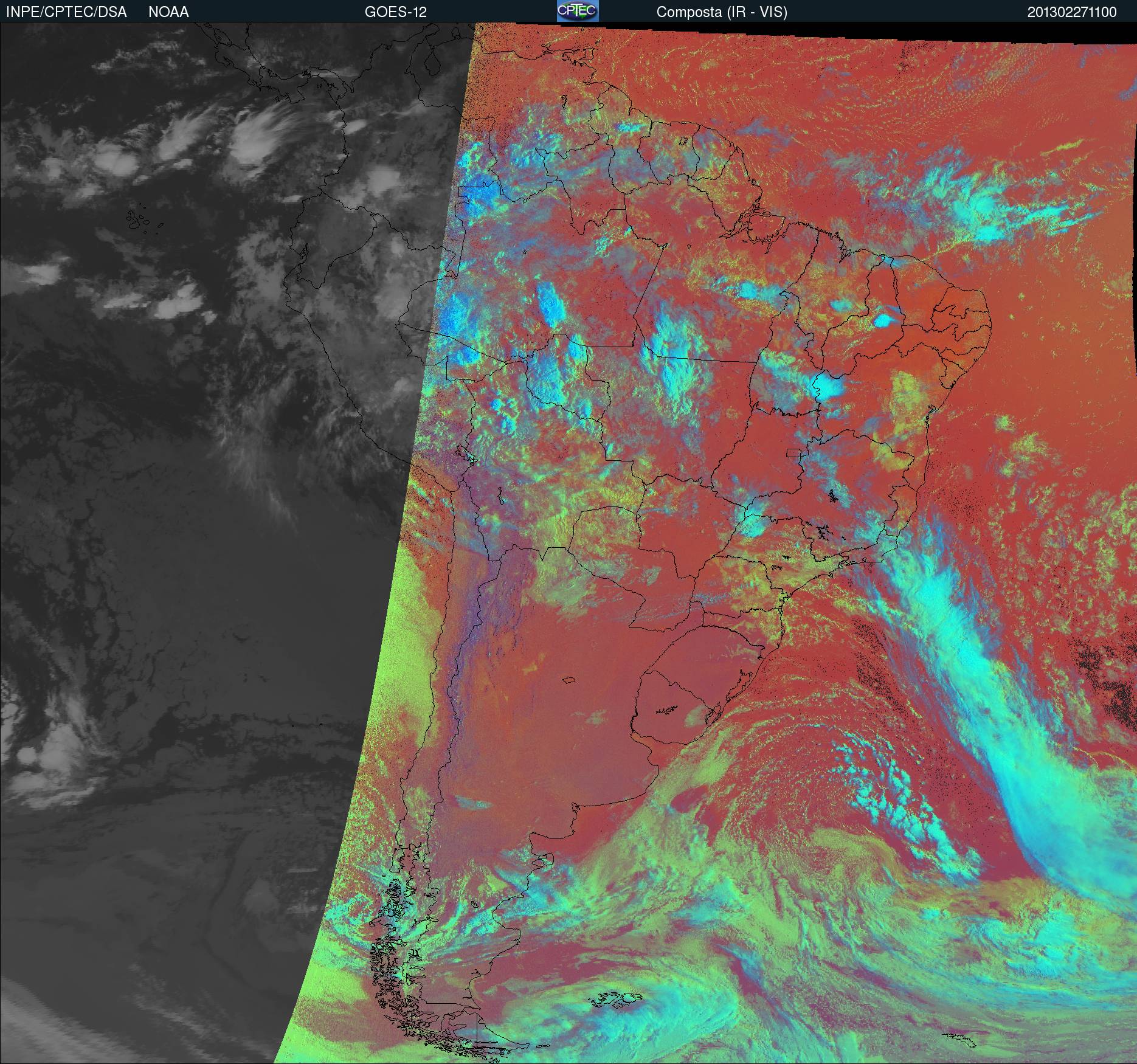The width and height of the screenshot is (1137, 1064).
Task: Select the GOES-12 satellite label
Action: [x=396, y=12]
